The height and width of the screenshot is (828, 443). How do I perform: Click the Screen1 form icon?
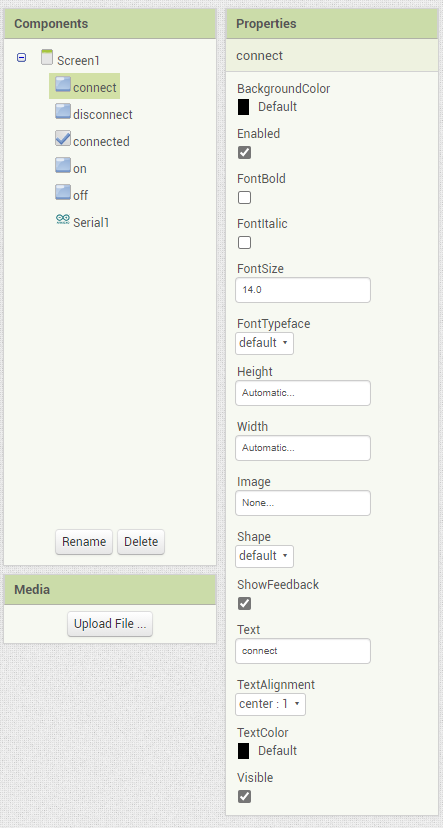47,57
